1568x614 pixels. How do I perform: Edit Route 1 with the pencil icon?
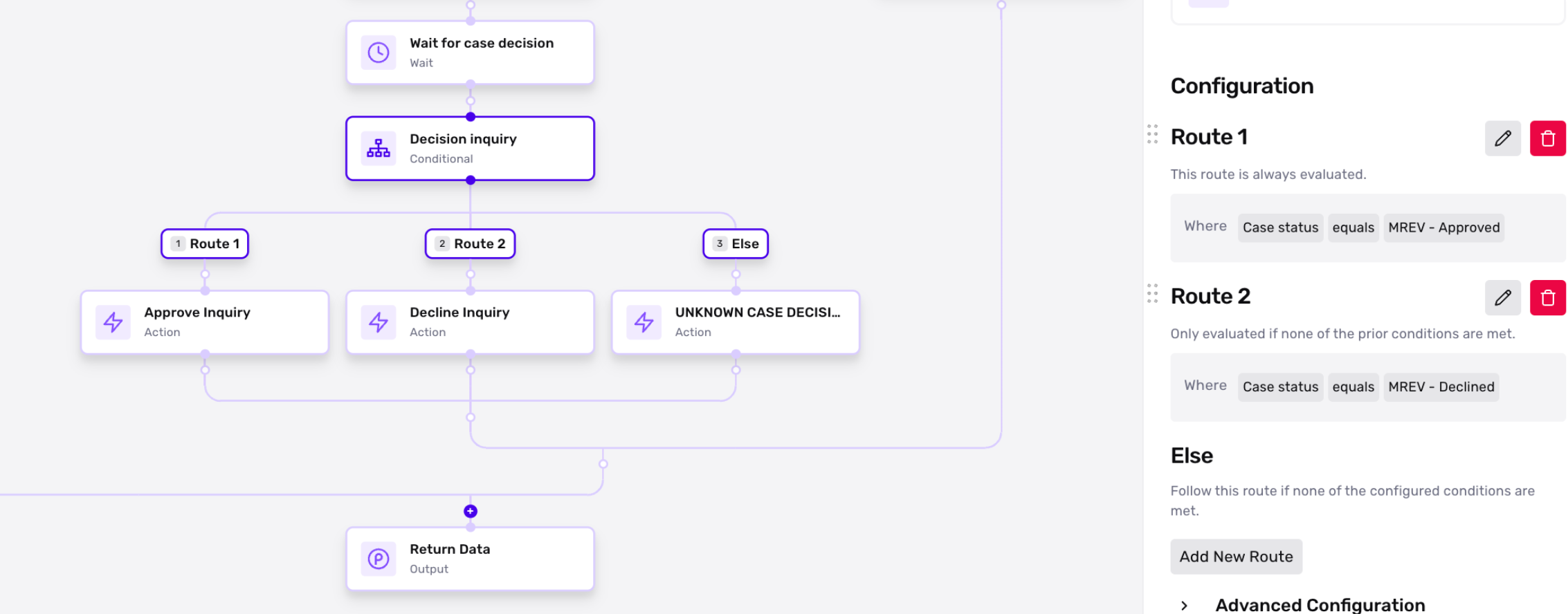pyautogui.click(x=1503, y=138)
